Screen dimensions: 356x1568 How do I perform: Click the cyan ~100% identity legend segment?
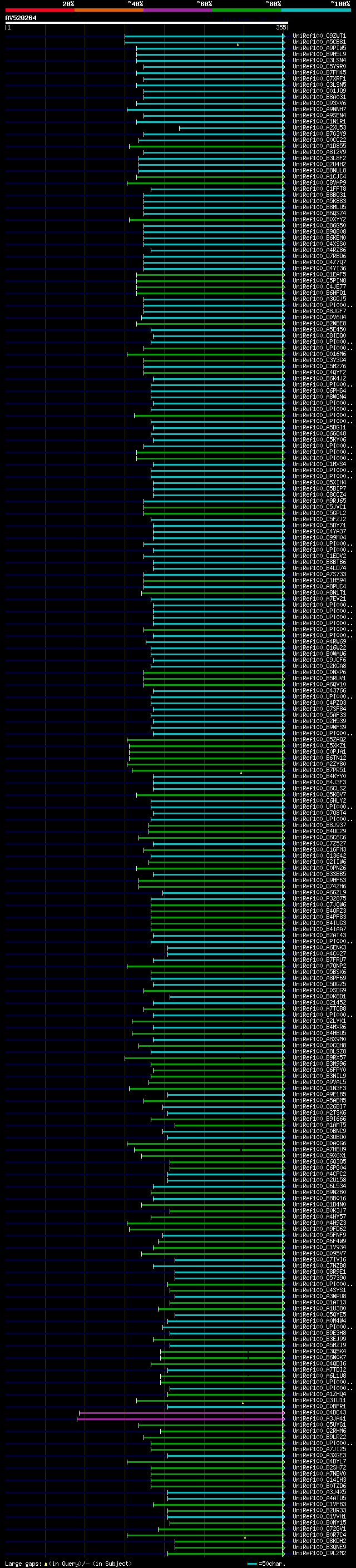coord(316,10)
